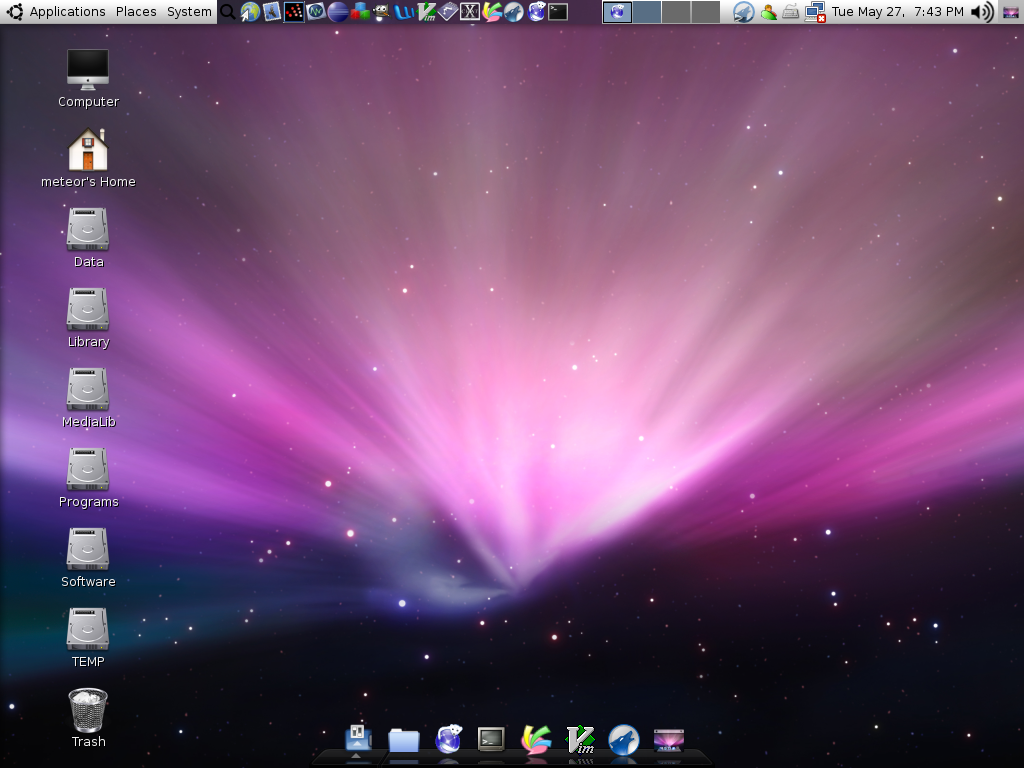Open the terminal from the dock

point(491,740)
